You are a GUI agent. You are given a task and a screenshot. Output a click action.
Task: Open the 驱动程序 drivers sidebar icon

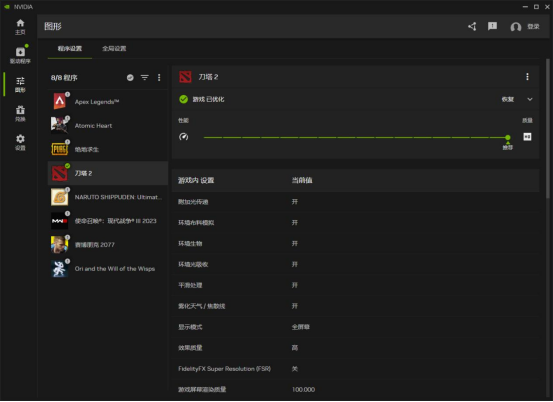pyautogui.click(x=20, y=55)
